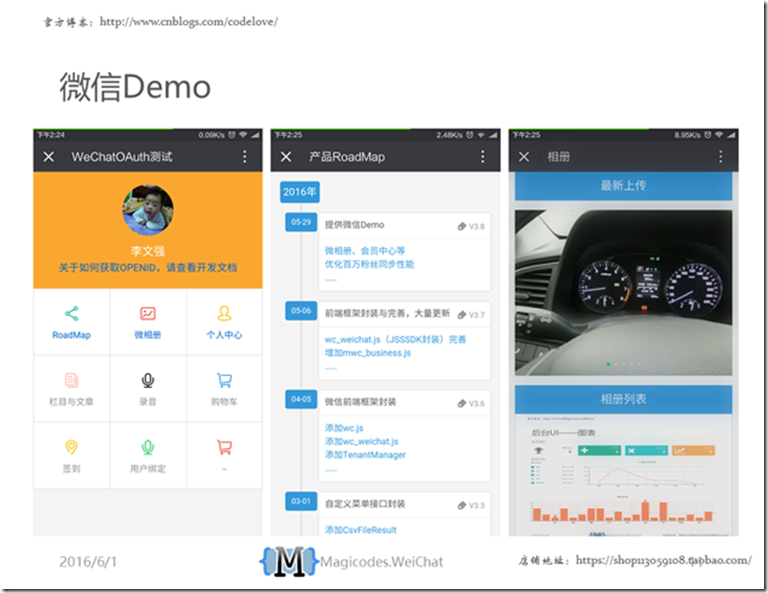Open the 提供微信Demo entry title
The image size is (768, 593).
[x=355, y=225]
